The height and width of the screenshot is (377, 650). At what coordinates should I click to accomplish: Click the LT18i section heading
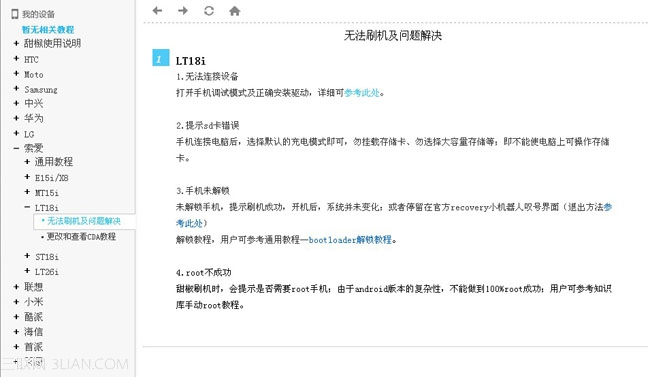pyautogui.click(x=191, y=61)
